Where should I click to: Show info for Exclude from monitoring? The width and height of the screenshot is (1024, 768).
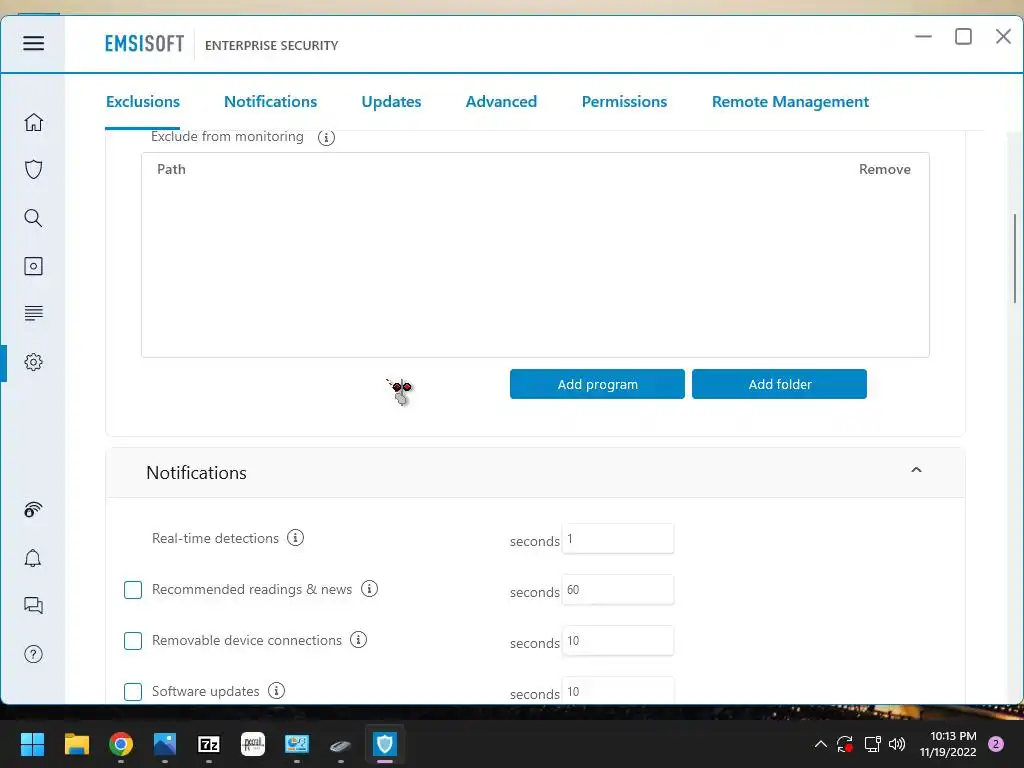coord(326,138)
